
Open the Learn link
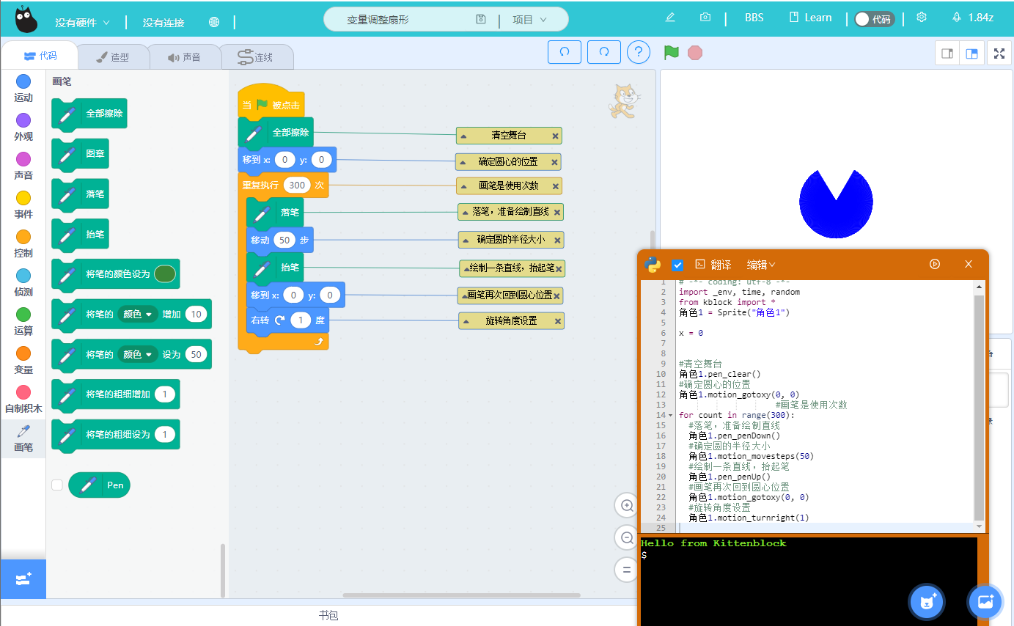click(x=810, y=18)
